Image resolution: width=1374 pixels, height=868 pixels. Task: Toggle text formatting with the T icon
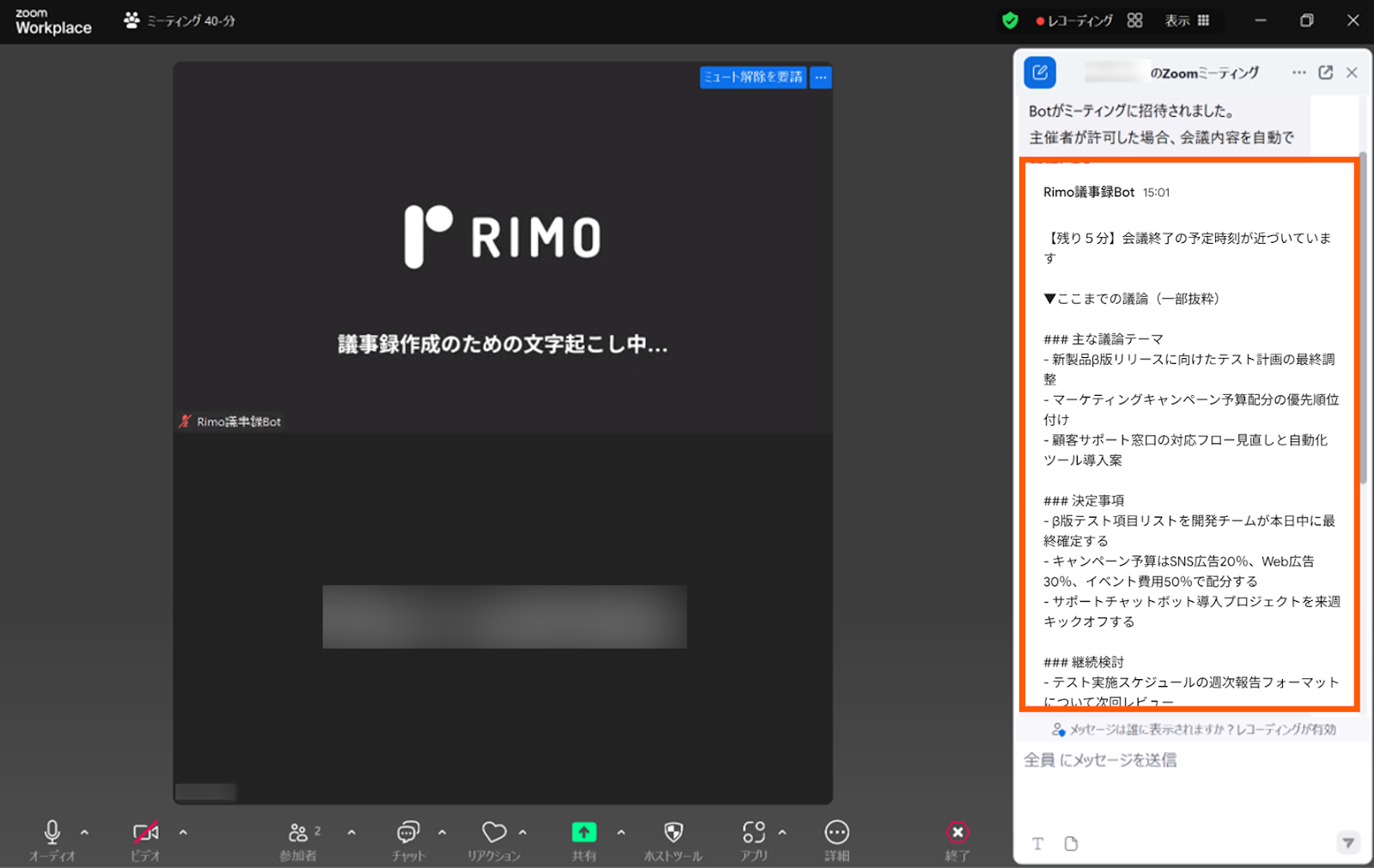pos(1037,844)
